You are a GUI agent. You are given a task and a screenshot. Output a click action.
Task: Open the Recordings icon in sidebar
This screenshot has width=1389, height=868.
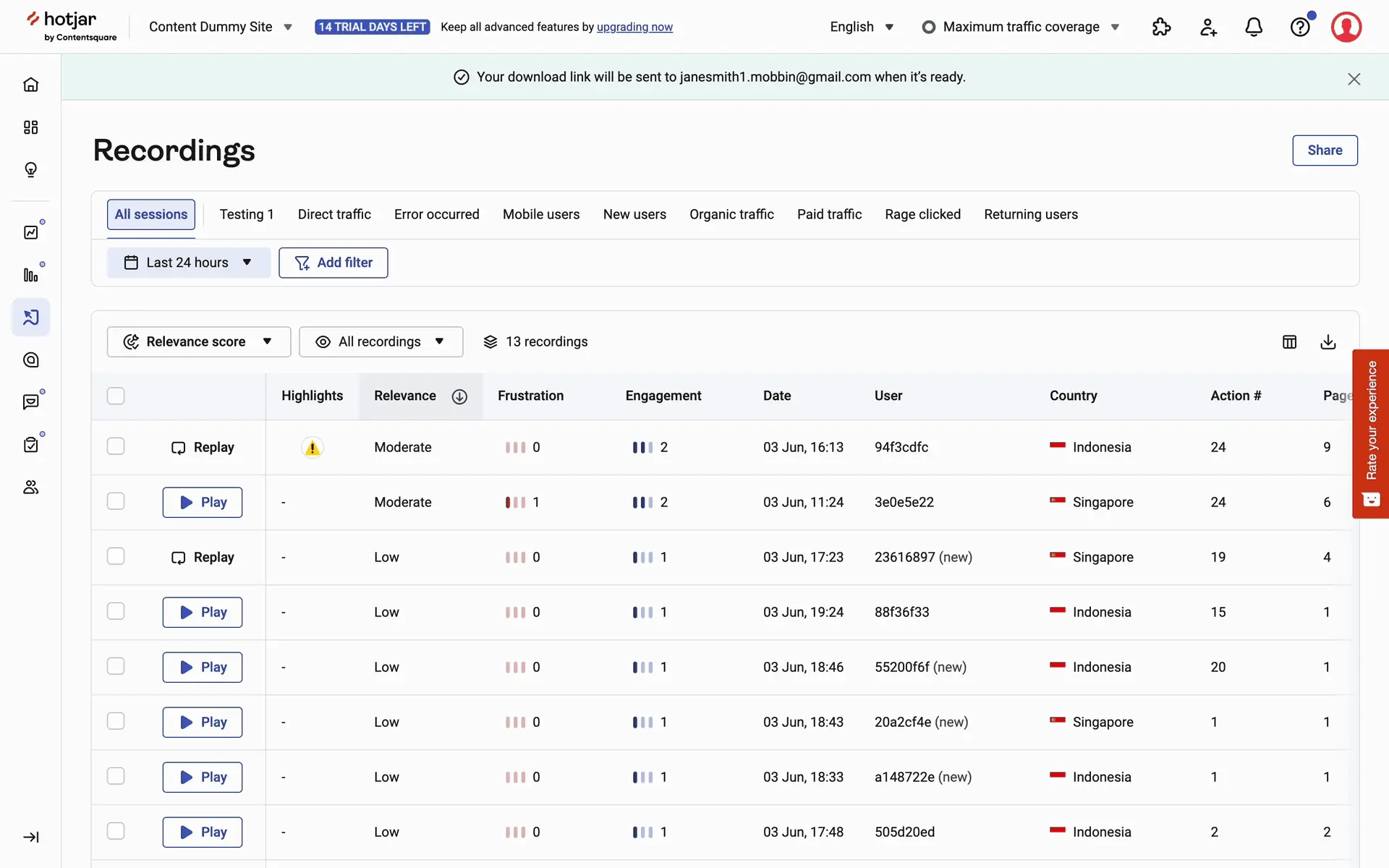tap(31, 318)
